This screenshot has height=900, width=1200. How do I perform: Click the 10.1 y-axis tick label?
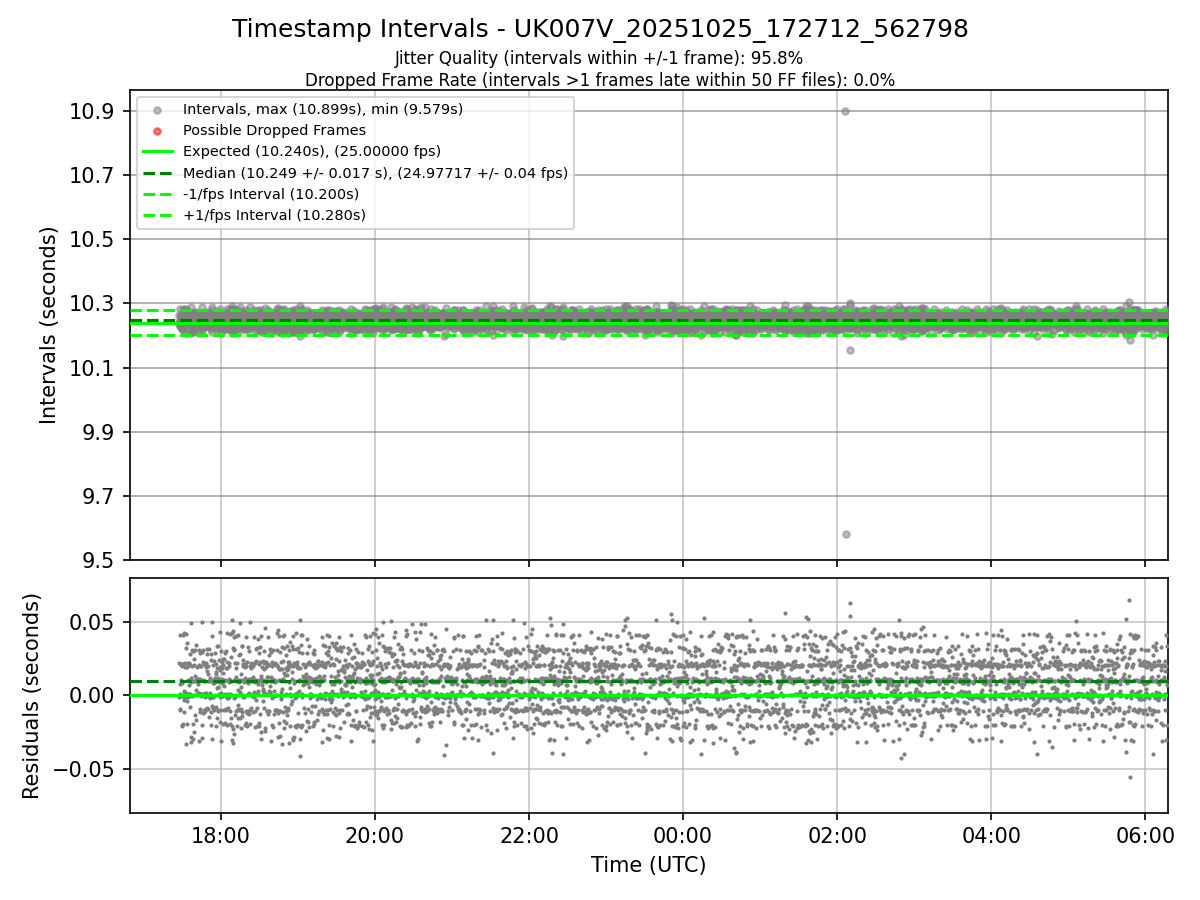pyautogui.click(x=92, y=368)
